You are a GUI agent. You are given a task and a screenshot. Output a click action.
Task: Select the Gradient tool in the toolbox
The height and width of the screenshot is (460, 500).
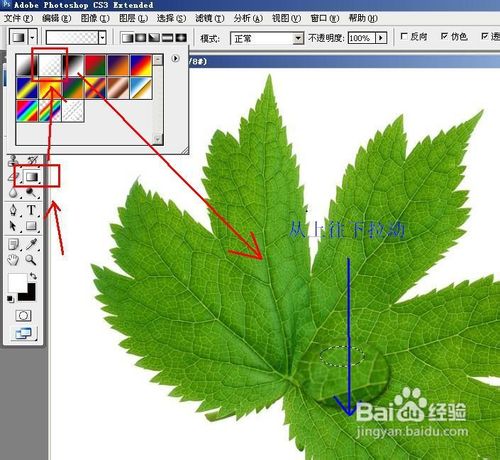coord(32,176)
